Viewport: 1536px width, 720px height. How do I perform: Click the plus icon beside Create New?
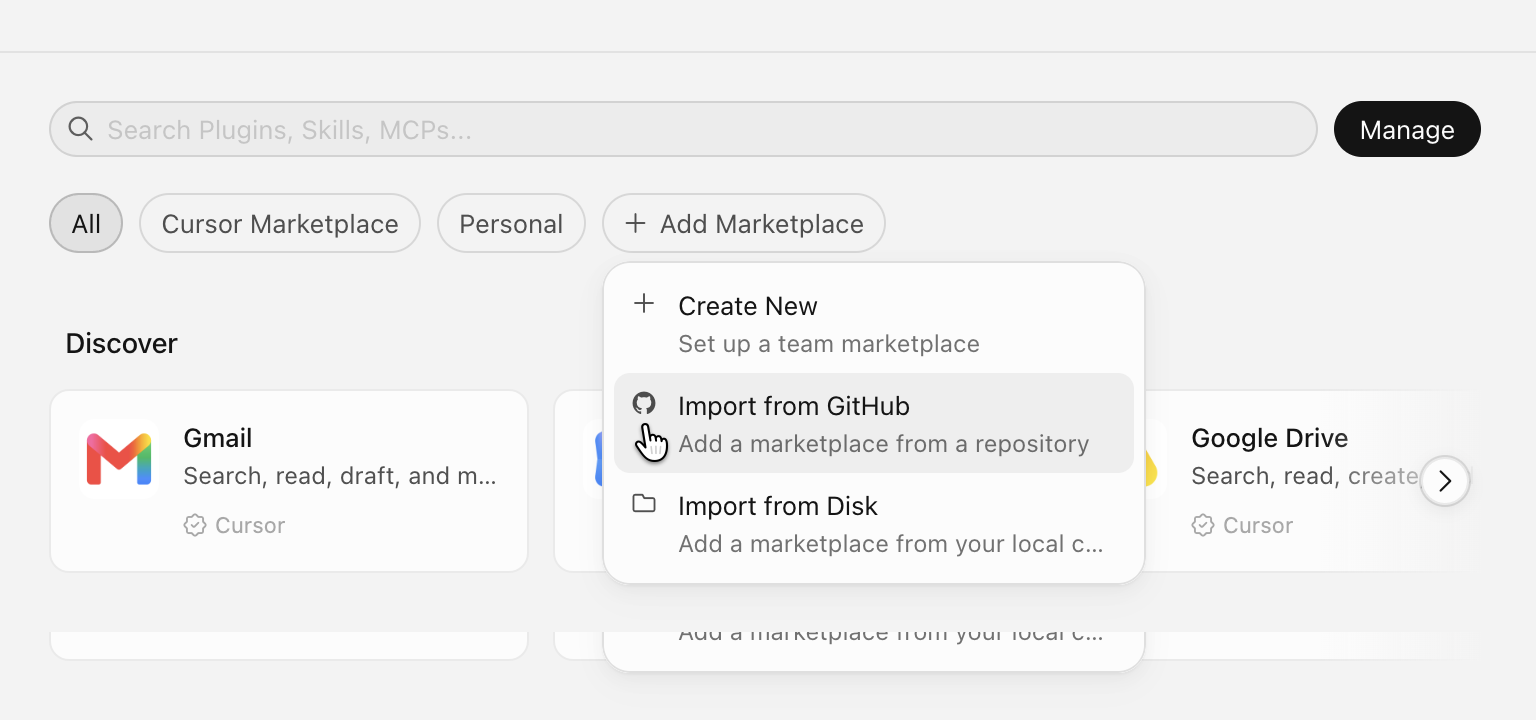click(x=644, y=303)
